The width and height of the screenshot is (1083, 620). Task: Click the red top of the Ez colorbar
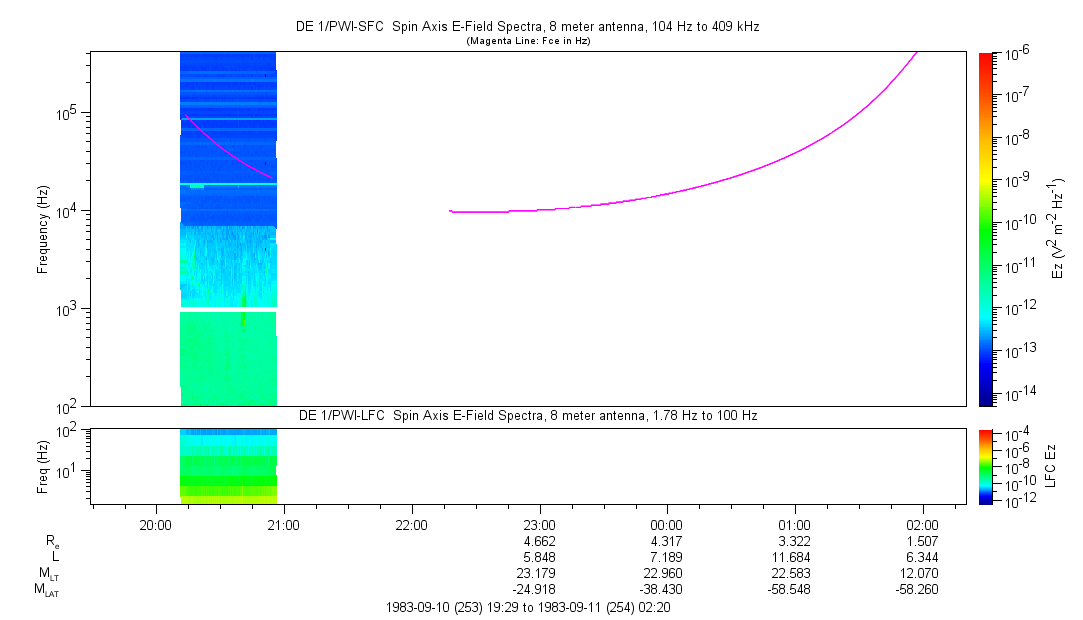point(985,56)
